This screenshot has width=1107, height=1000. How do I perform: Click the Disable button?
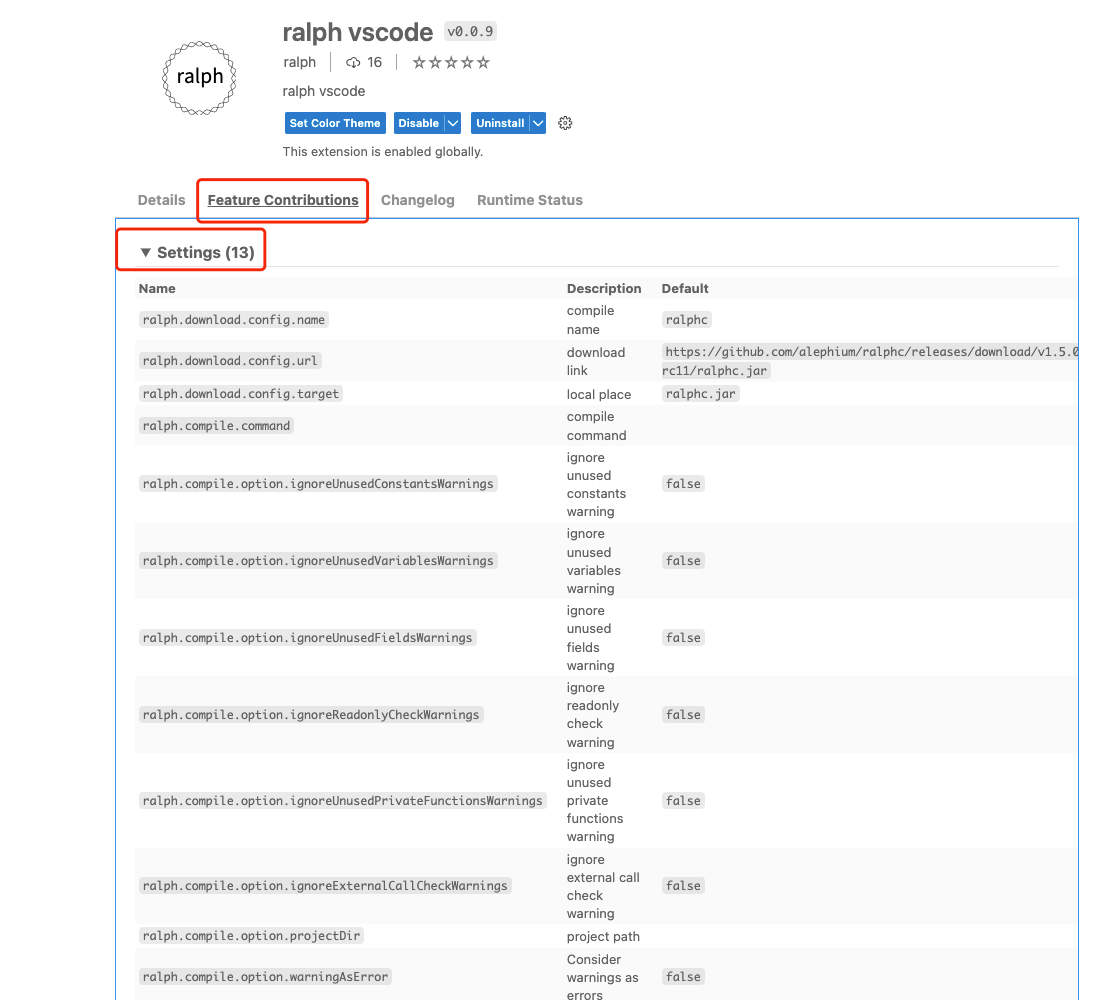419,123
